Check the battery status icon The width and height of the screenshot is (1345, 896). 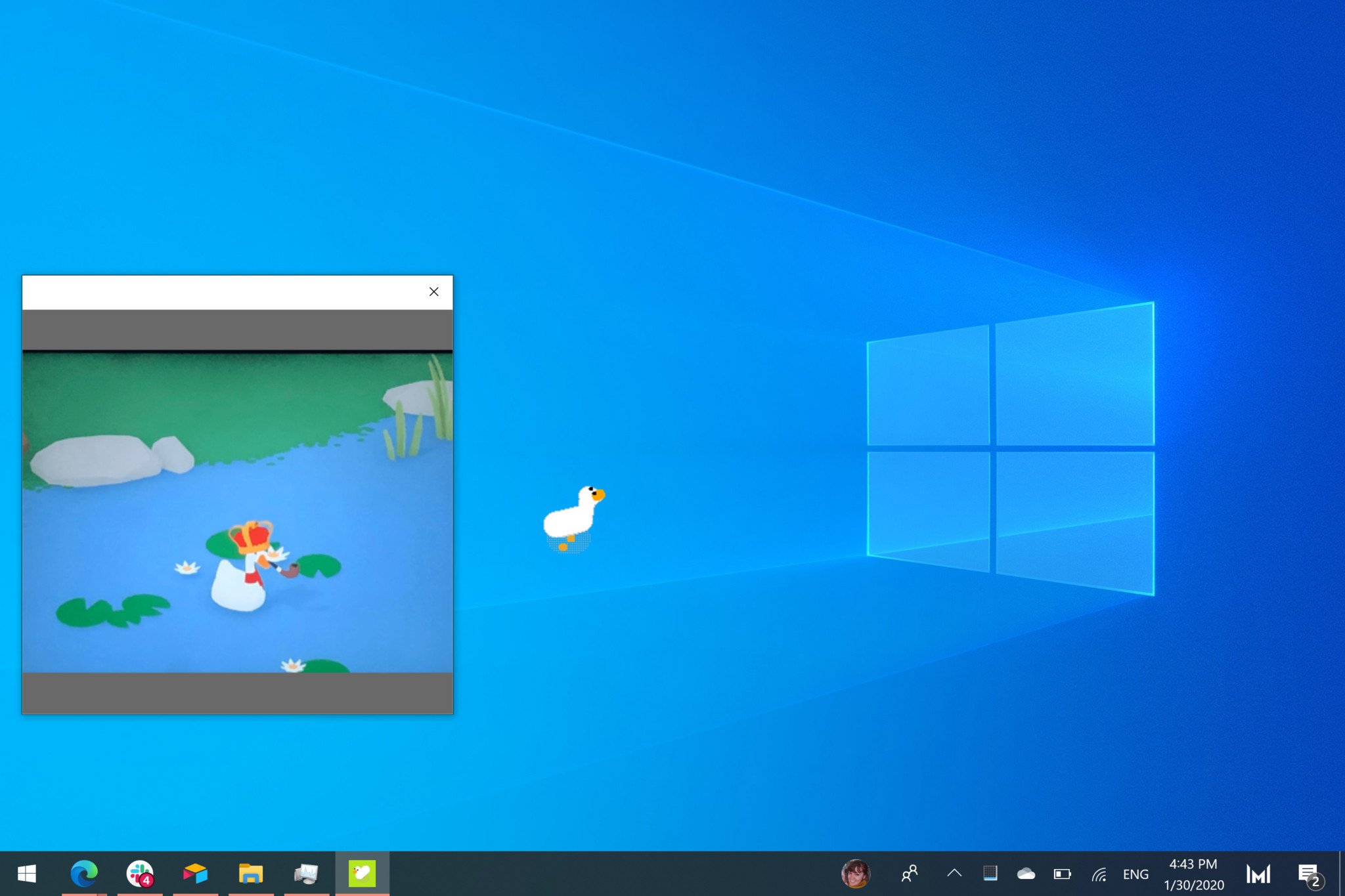coord(1062,874)
